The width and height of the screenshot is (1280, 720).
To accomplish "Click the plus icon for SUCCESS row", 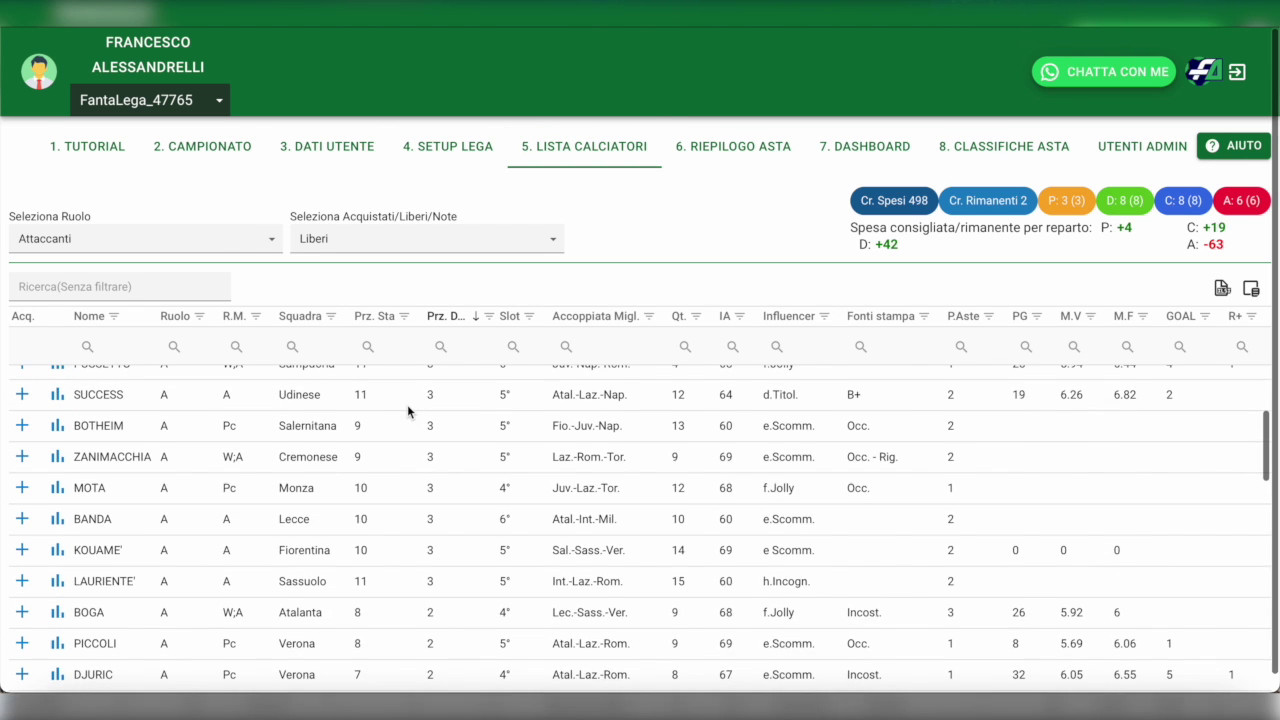I will pos(22,394).
